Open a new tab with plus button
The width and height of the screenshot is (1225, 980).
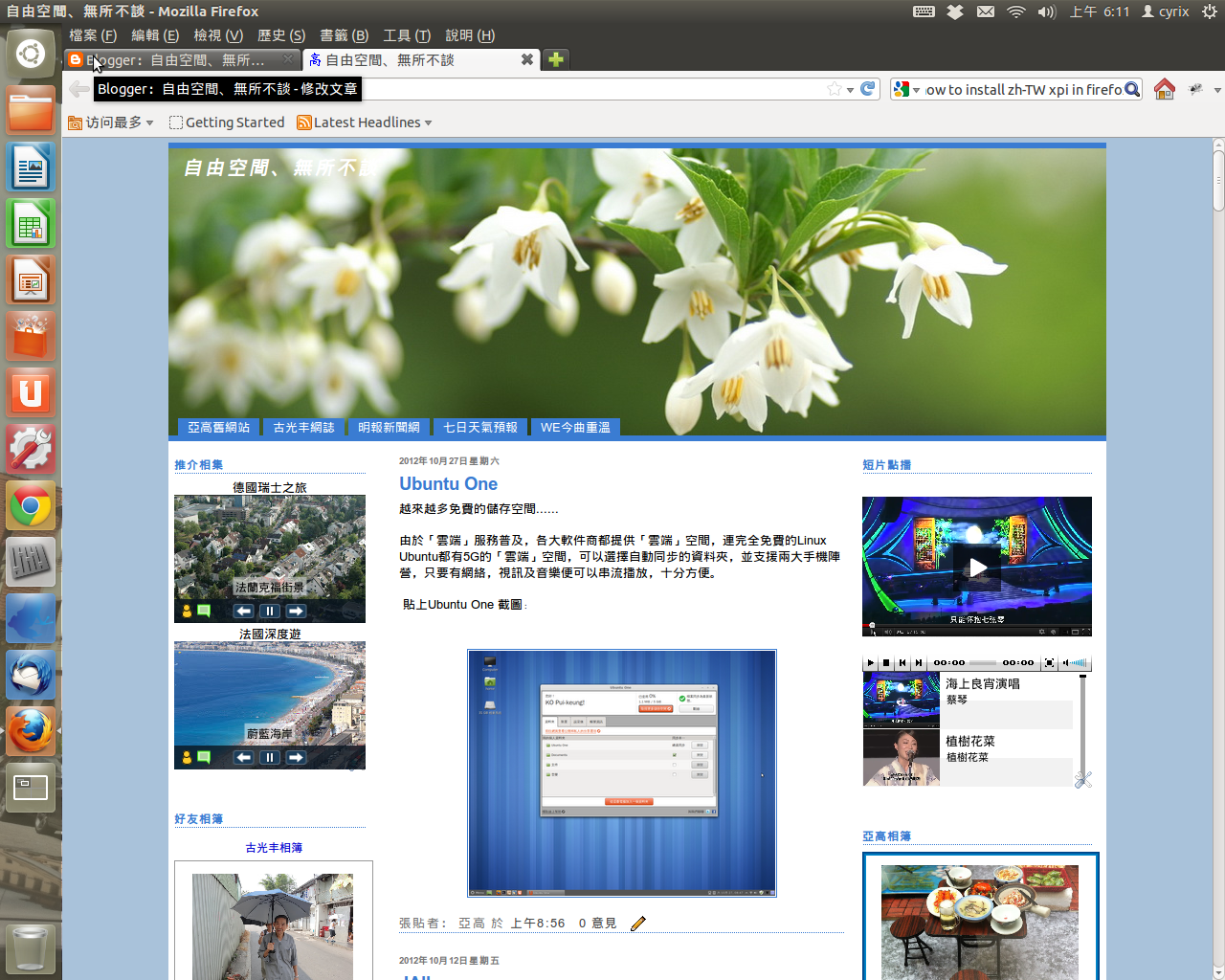555,59
